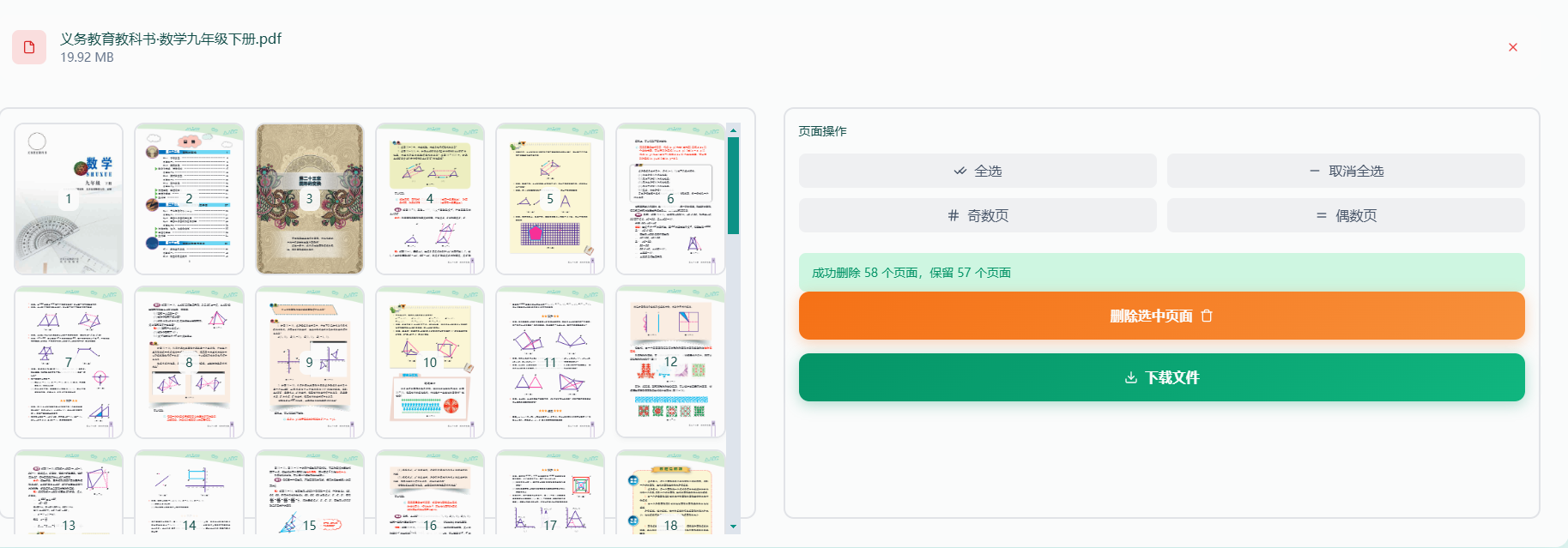Select page 6 thumbnail
The image size is (1568, 548).
click(x=670, y=199)
